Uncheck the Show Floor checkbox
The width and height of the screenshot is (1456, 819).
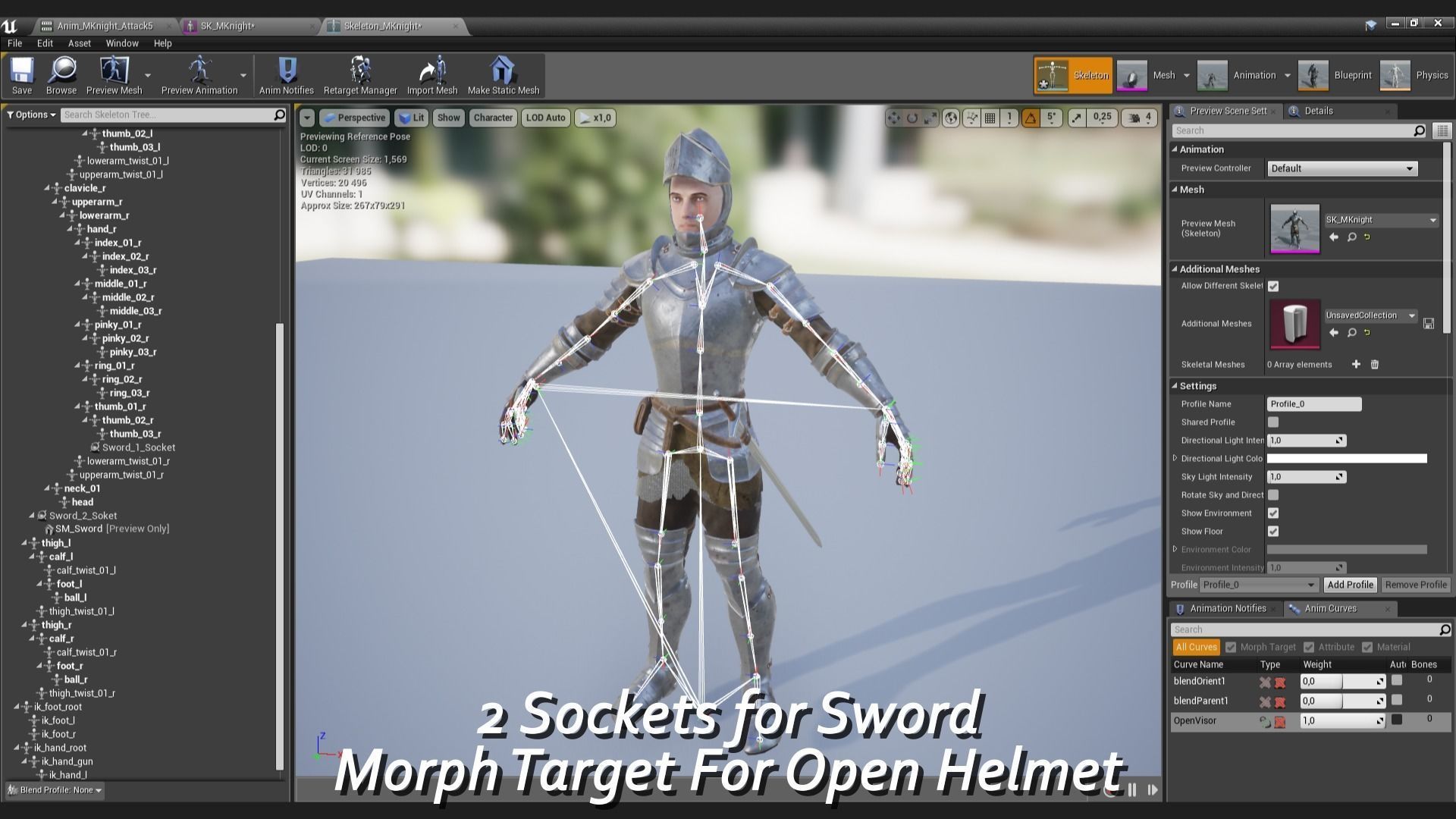point(1273,531)
